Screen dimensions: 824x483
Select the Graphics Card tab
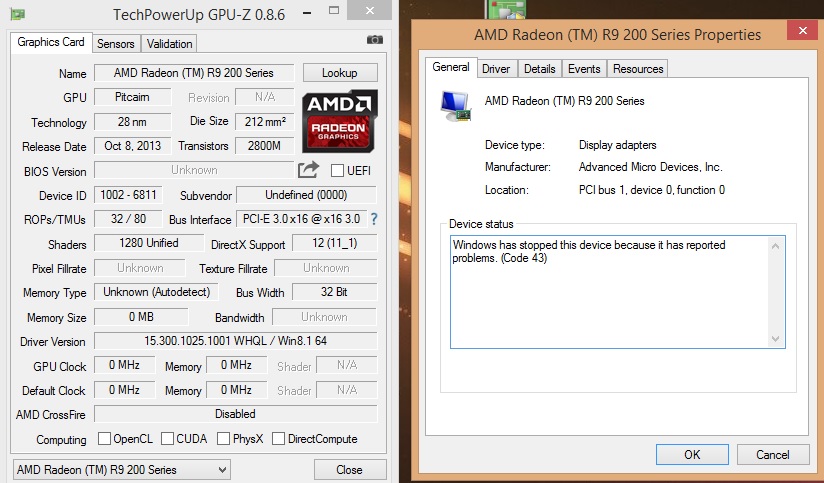click(x=51, y=42)
